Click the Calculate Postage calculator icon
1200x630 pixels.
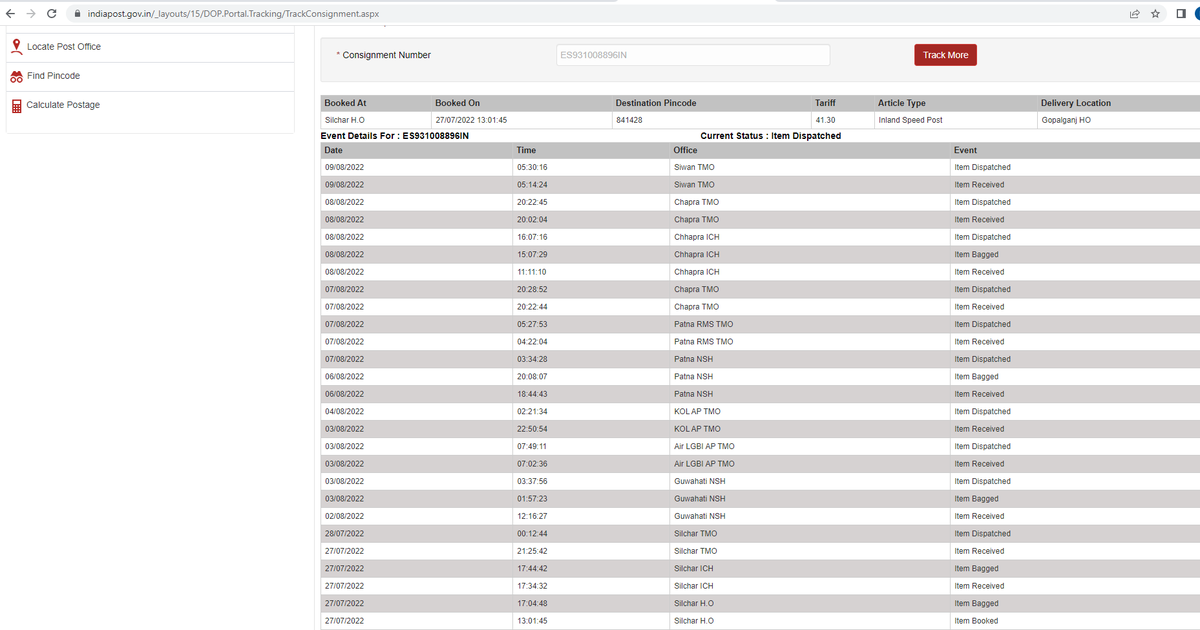point(16,106)
